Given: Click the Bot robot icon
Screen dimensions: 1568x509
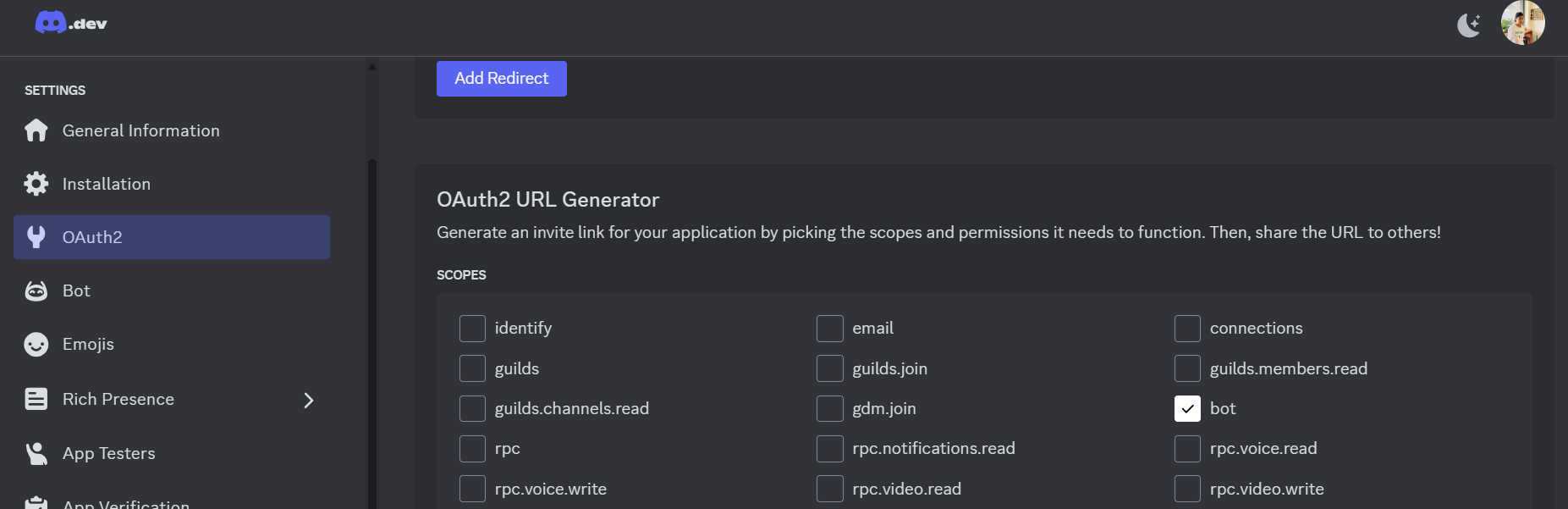Looking at the screenshot, I should coord(36,290).
